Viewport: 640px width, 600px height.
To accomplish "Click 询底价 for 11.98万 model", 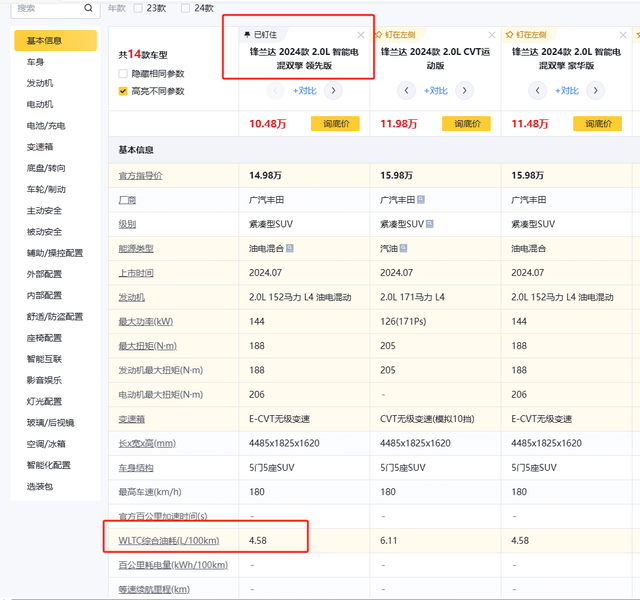I will click(x=466, y=124).
